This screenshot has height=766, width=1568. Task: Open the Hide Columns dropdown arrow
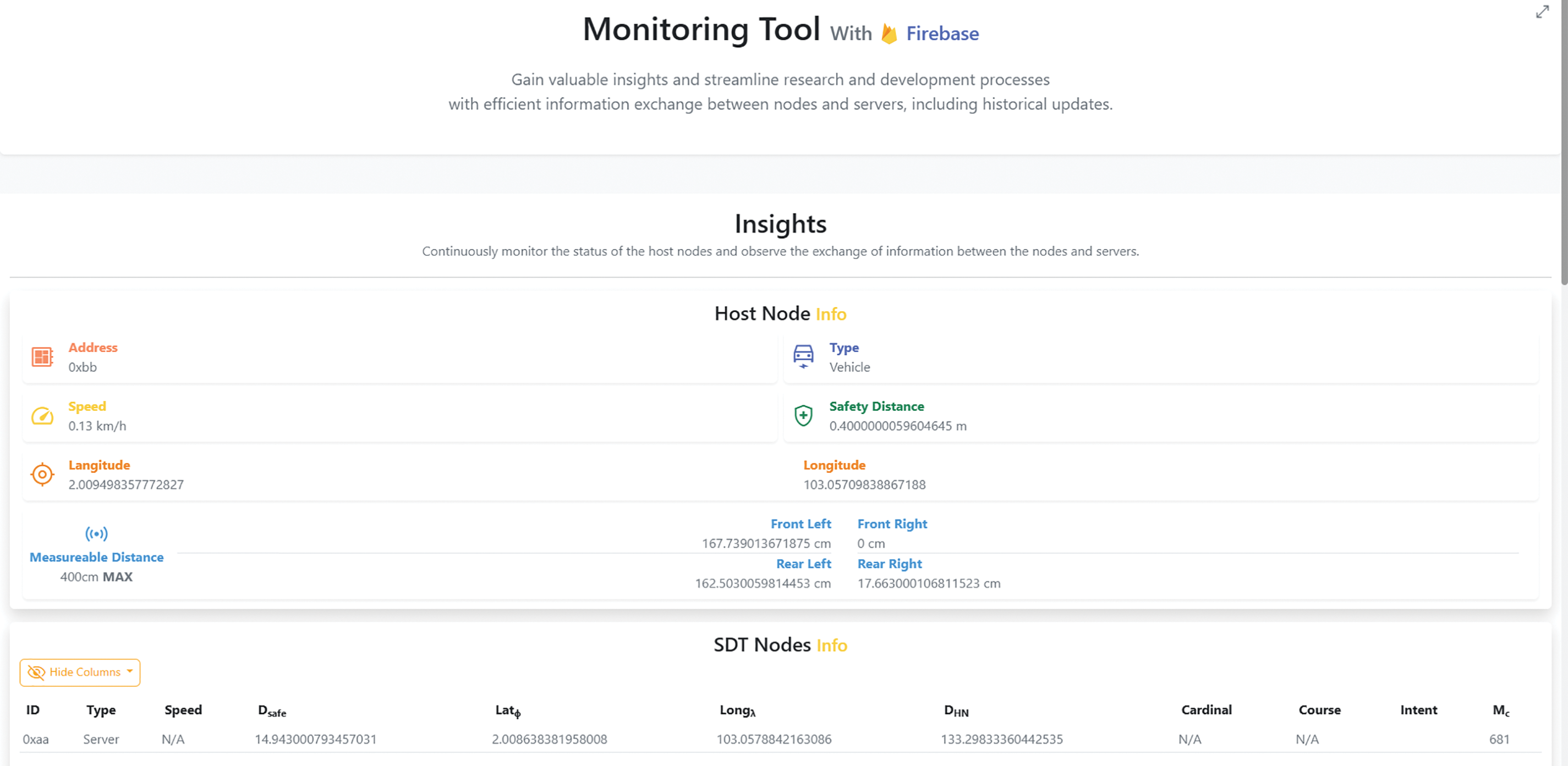tap(130, 672)
